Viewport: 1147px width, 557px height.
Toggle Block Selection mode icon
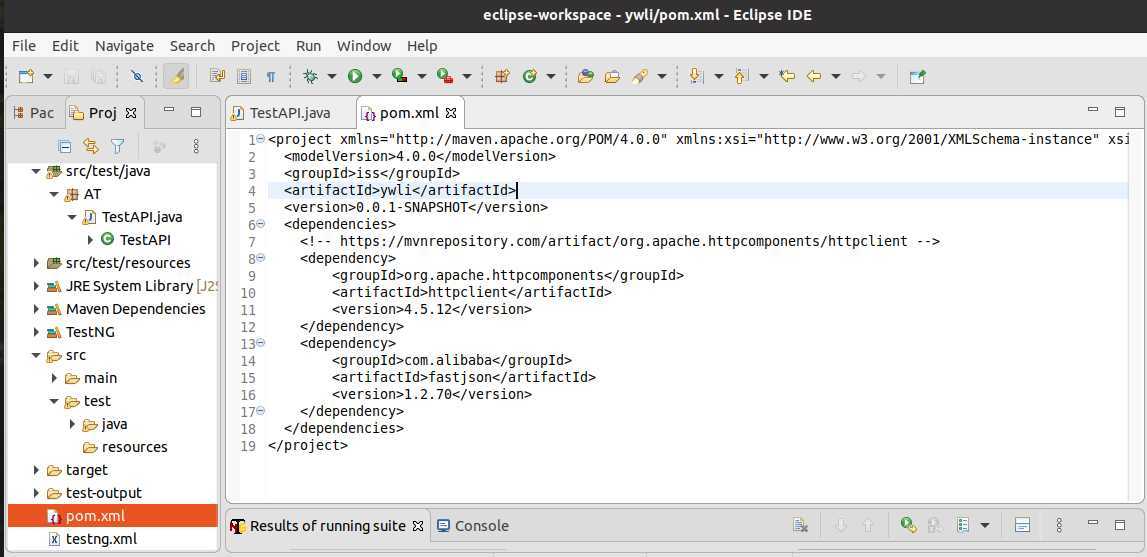pos(244,76)
